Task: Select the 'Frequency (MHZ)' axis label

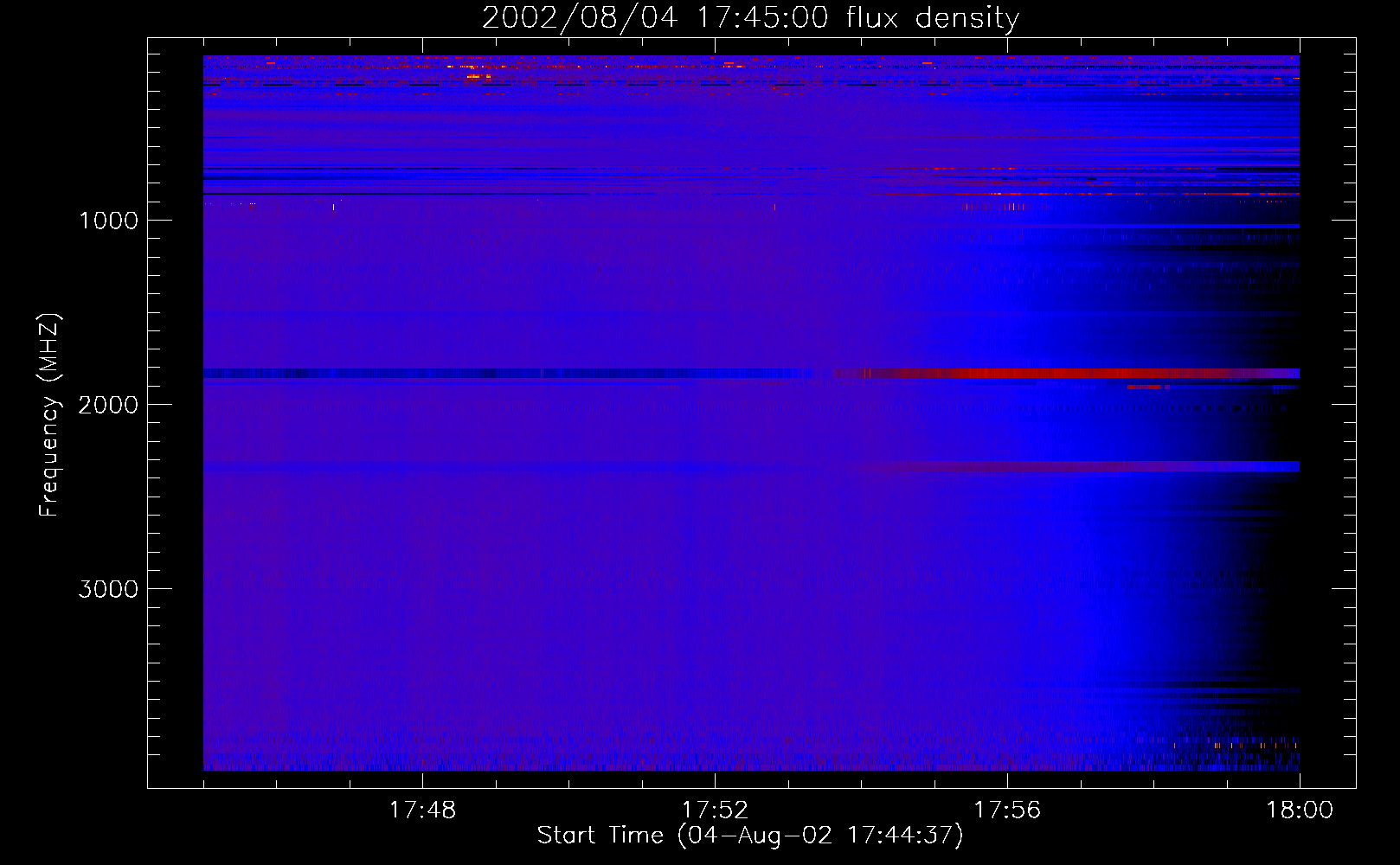Action: coord(49,415)
